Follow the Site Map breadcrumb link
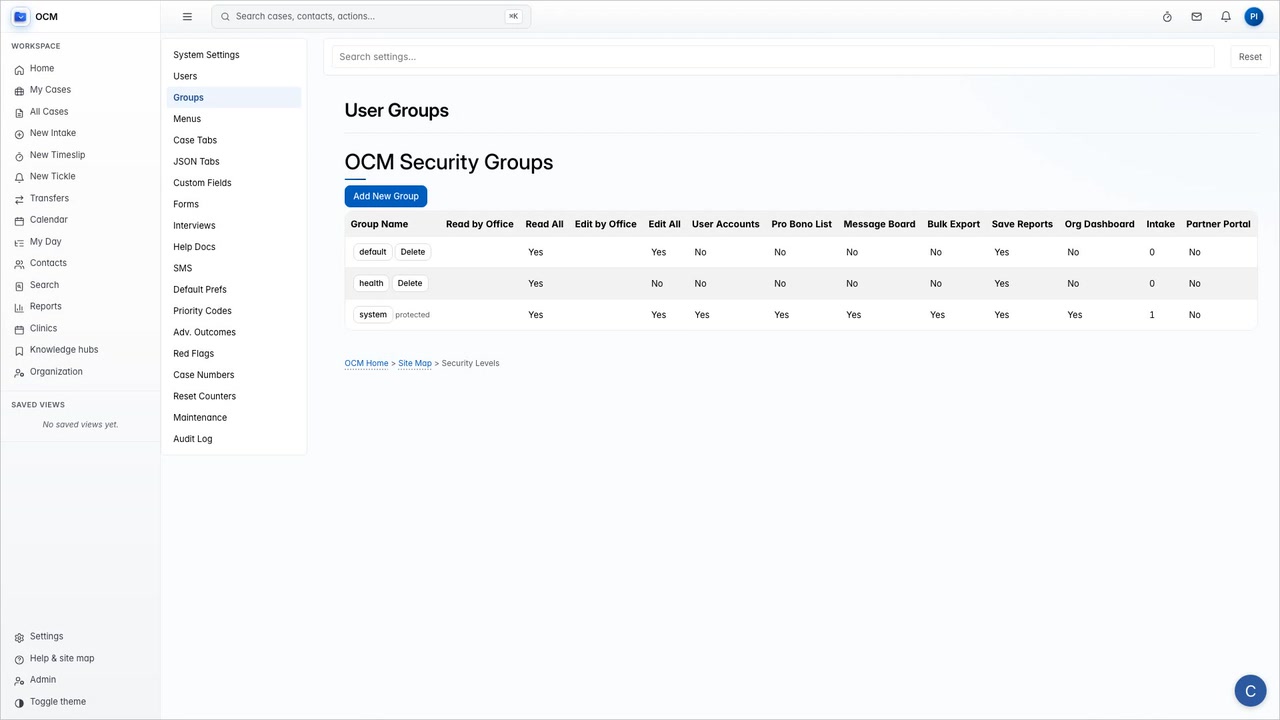 tap(415, 363)
